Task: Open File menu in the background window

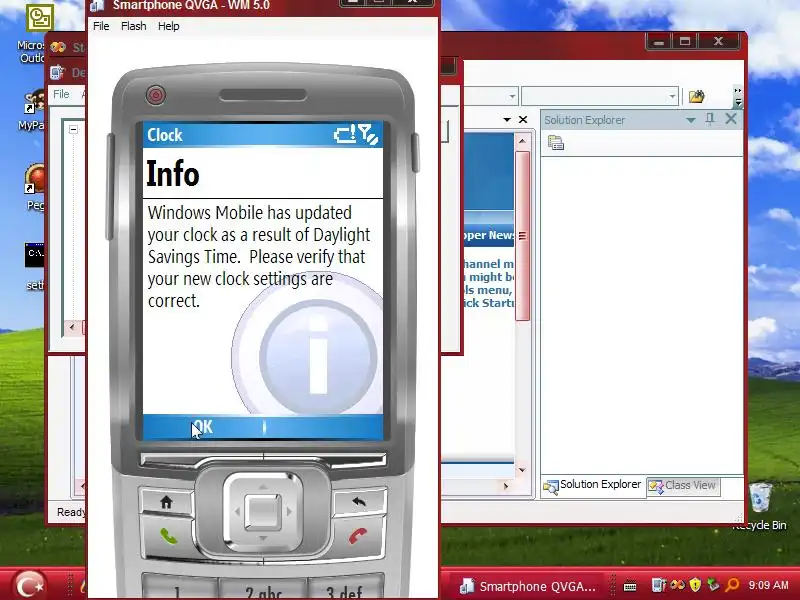Action: pos(61,94)
